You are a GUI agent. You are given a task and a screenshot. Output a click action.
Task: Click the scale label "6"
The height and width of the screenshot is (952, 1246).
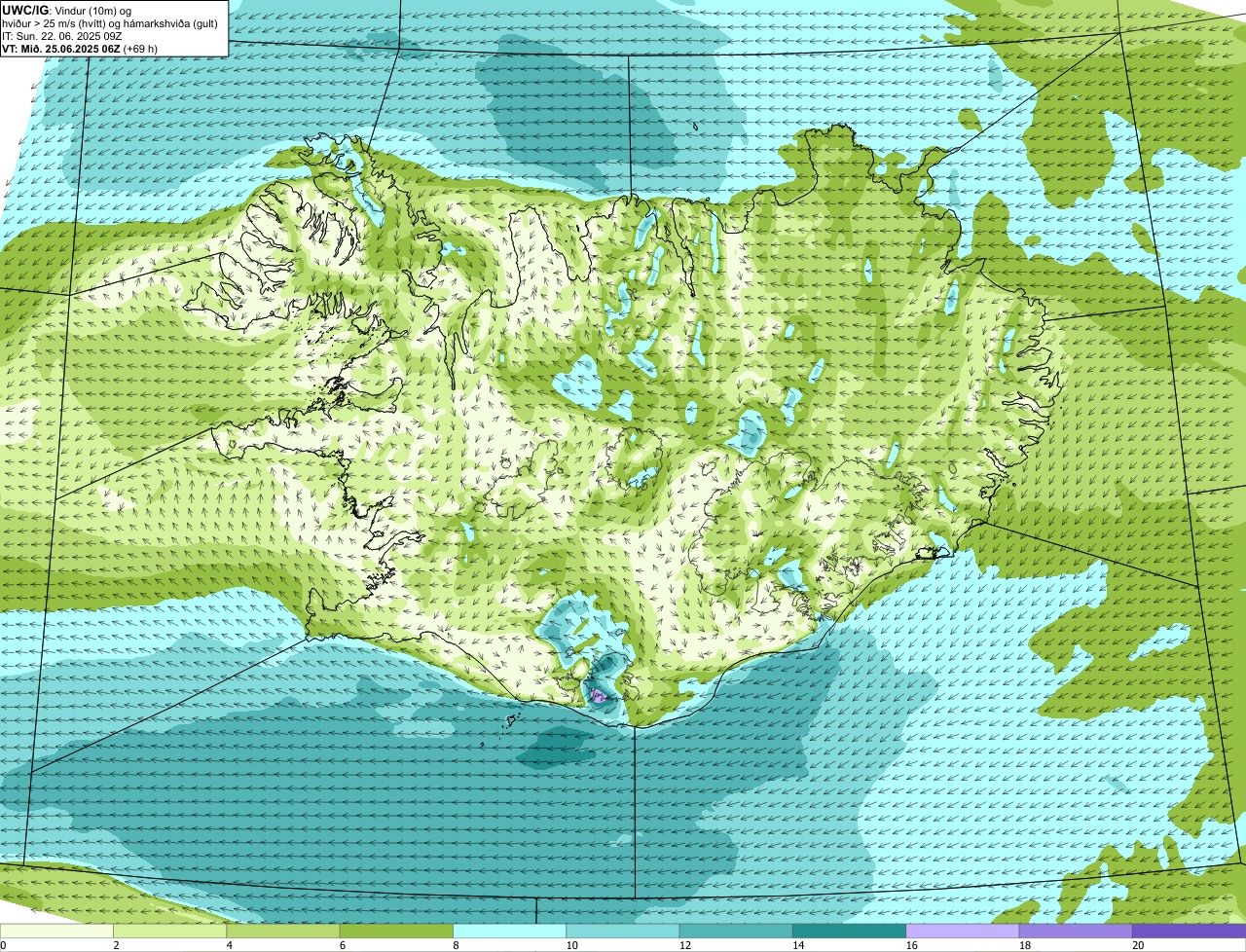[342, 945]
